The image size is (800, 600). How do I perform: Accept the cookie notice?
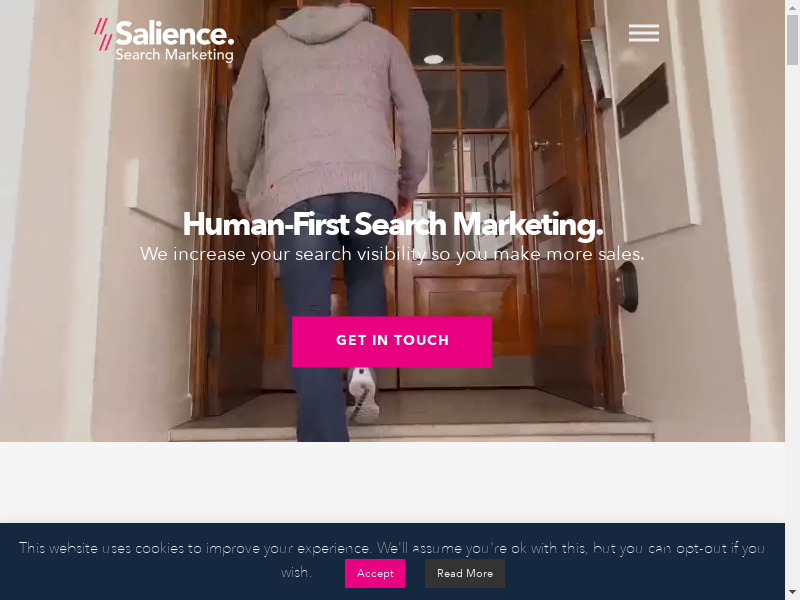coord(375,573)
